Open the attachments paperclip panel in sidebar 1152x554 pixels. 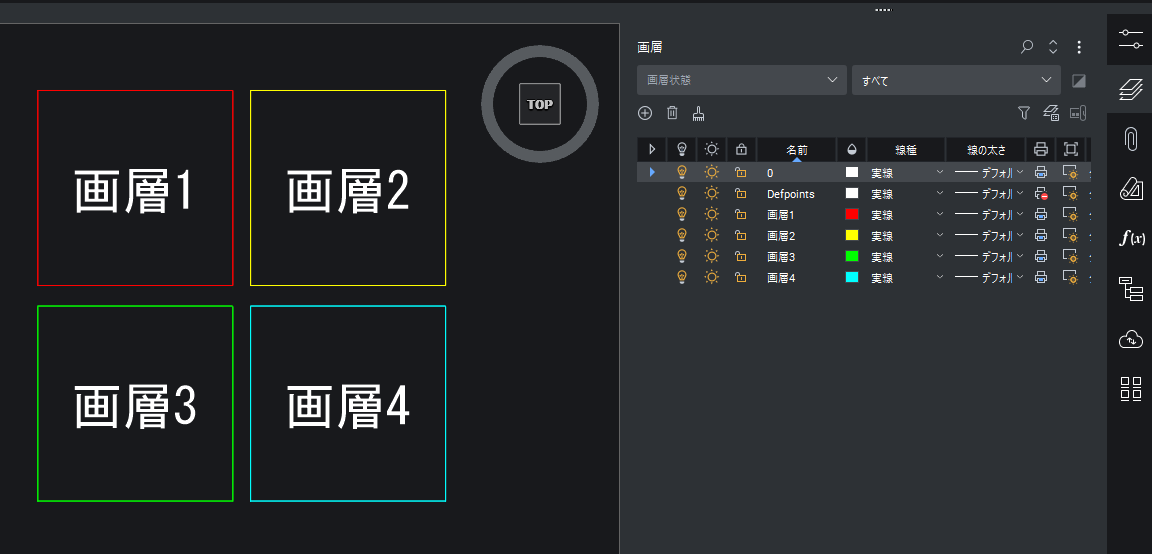coord(1130,139)
